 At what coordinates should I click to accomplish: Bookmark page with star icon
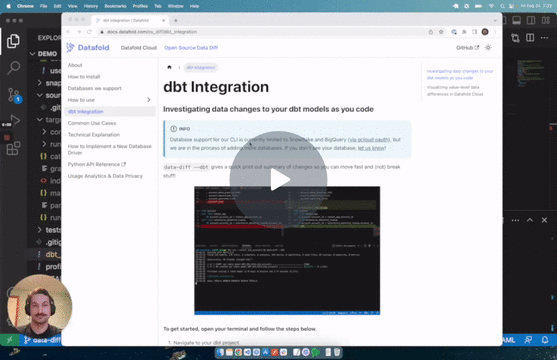tap(441, 32)
